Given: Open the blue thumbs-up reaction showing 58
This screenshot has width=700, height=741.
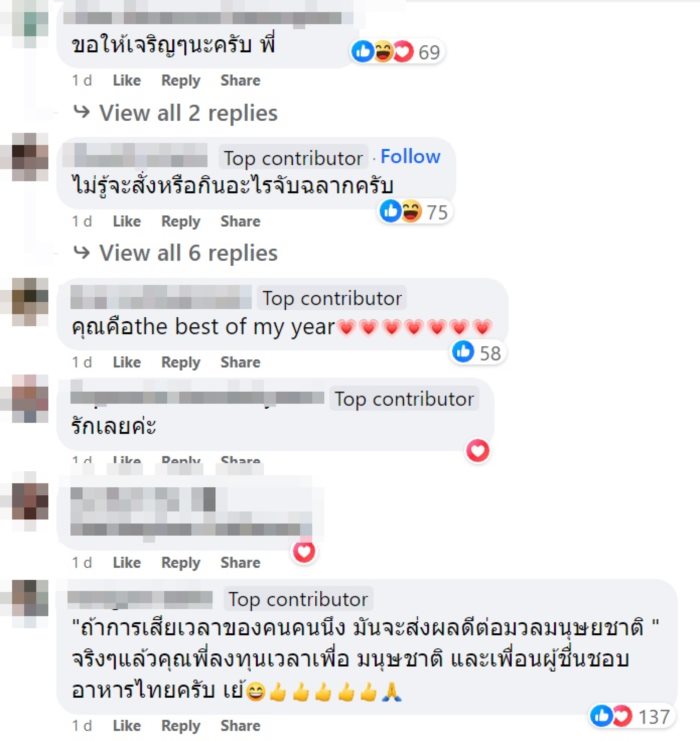Looking at the screenshot, I should click(x=477, y=353).
